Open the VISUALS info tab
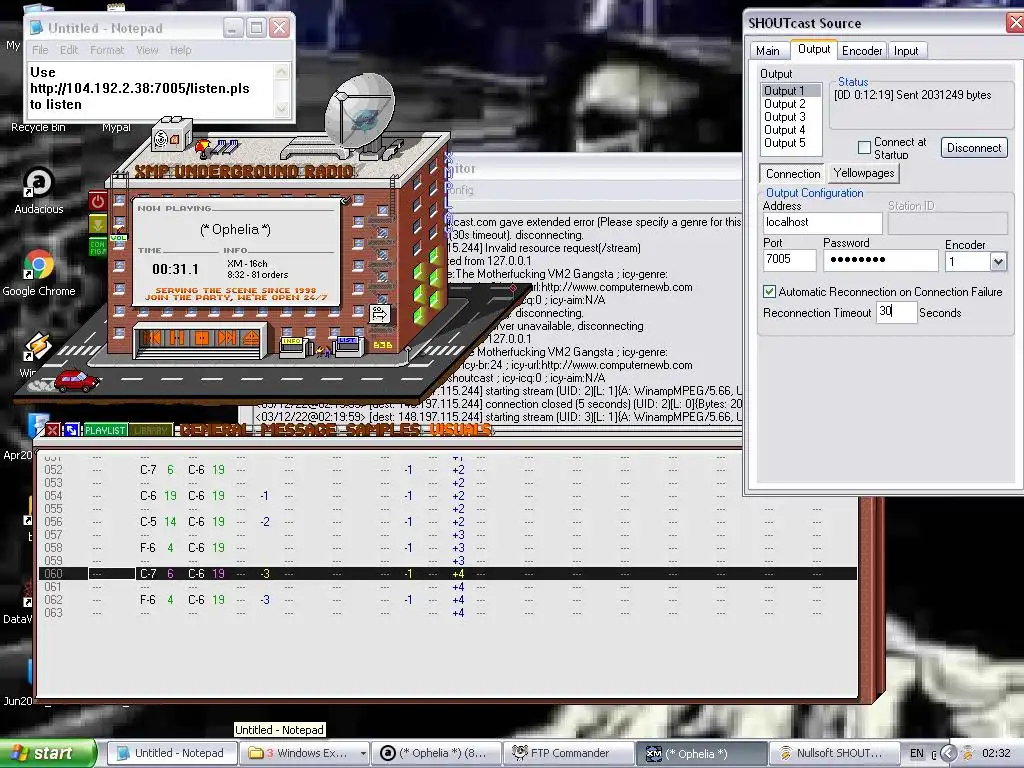The image size is (1024, 768). 460,429
